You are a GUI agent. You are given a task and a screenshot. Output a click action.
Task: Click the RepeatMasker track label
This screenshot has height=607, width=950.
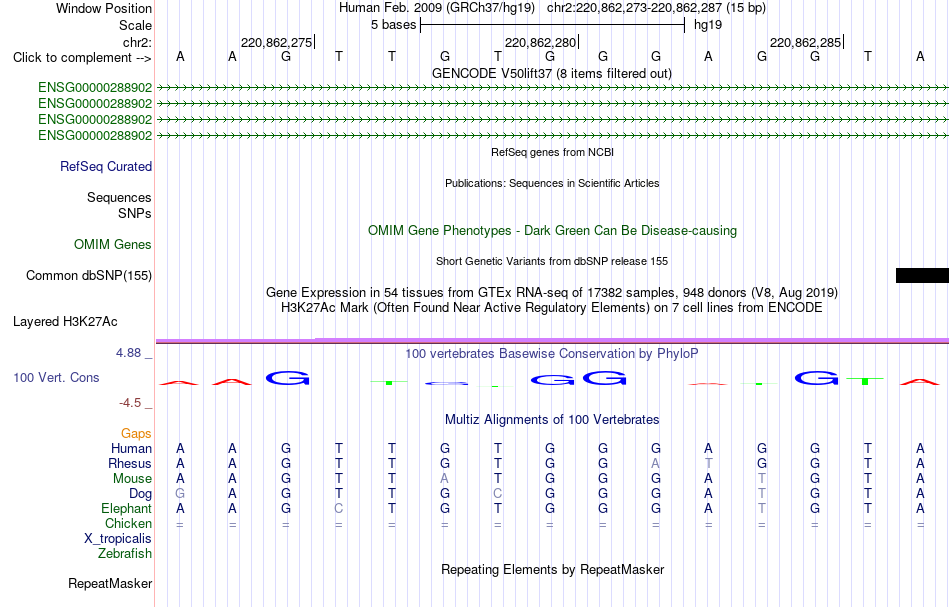pyautogui.click(x=110, y=583)
